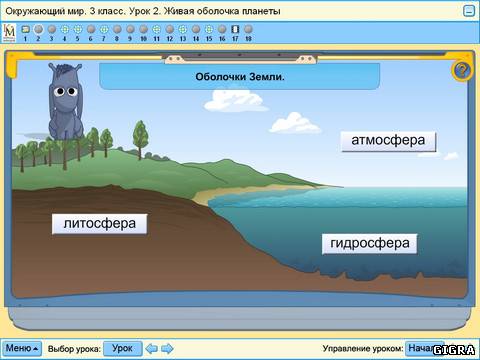Collapse the lesson window with minus button
Image resolution: width=480 pixels, height=360 pixels.
[469, 11]
